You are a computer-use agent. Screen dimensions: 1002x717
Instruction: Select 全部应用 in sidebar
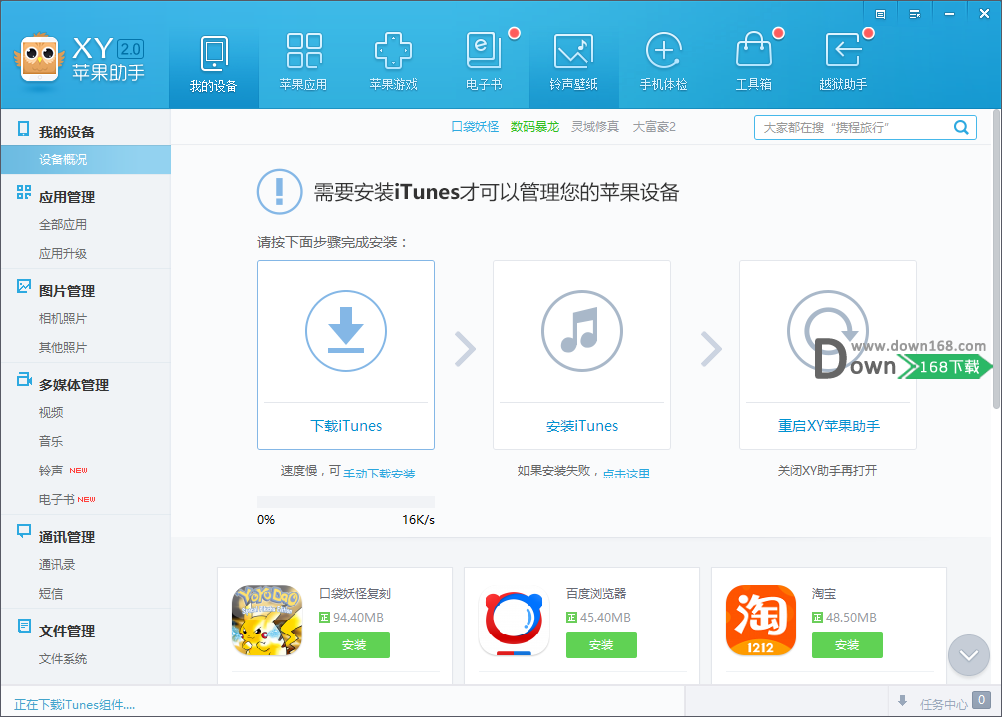(x=63, y=224)
